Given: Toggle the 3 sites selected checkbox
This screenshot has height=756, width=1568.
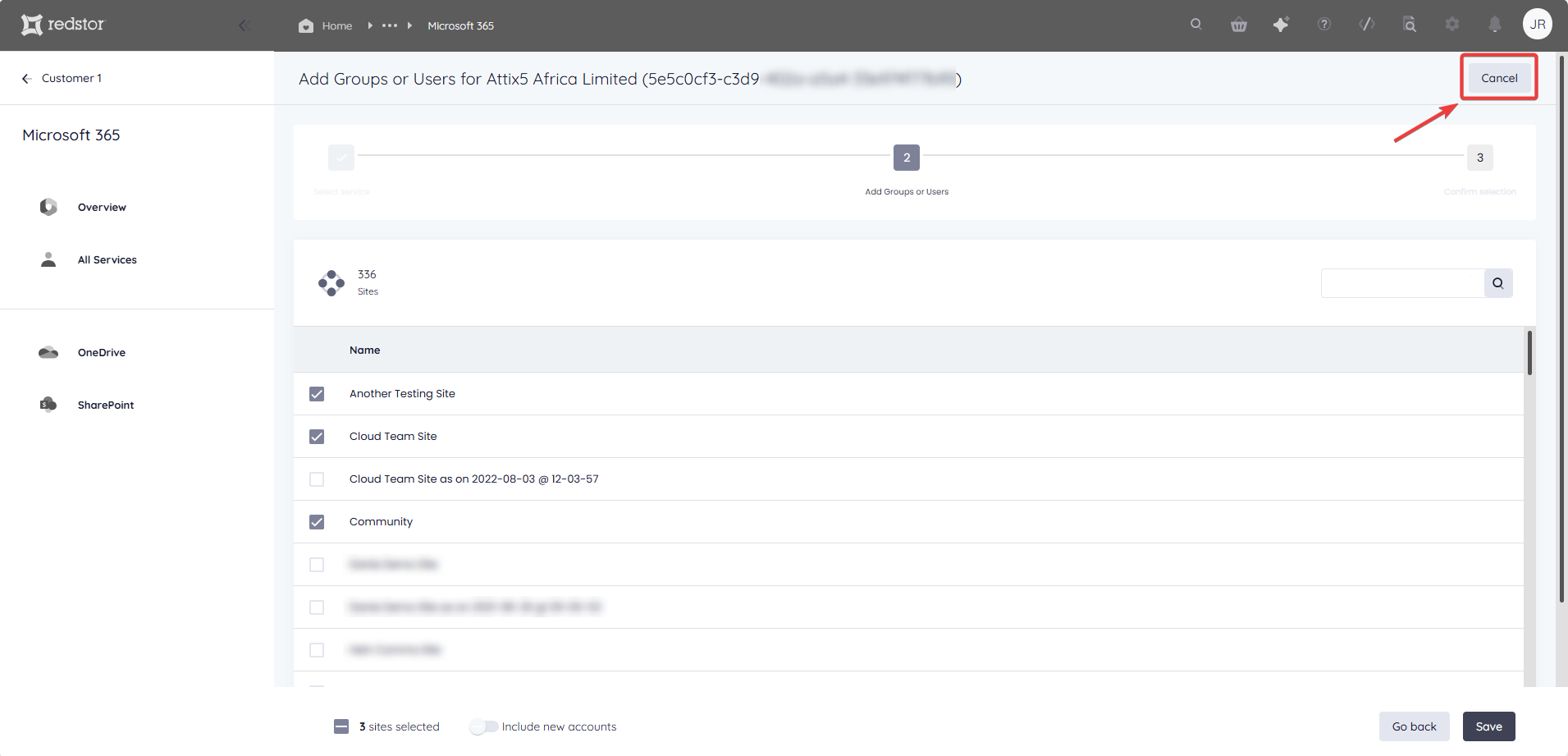Looking at the screenshot, I should pos(341,726).
